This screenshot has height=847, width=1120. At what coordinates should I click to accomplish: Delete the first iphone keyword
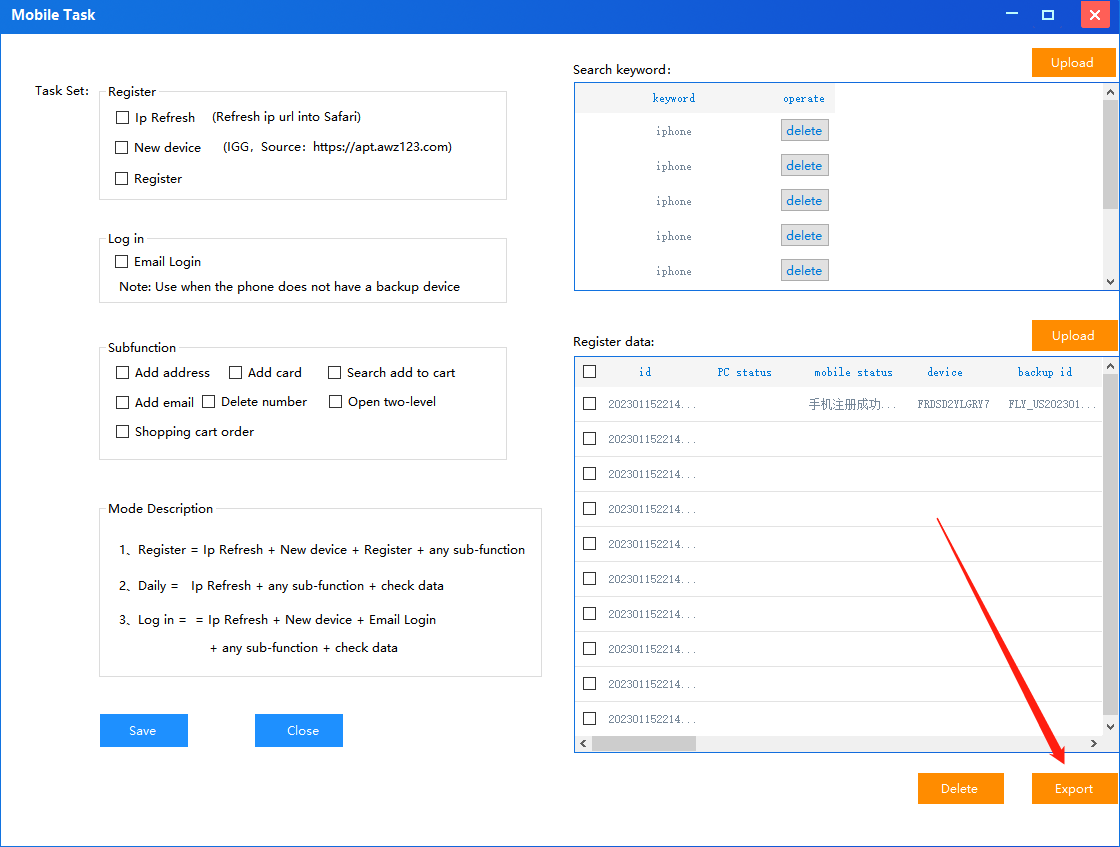click(804, 131)
